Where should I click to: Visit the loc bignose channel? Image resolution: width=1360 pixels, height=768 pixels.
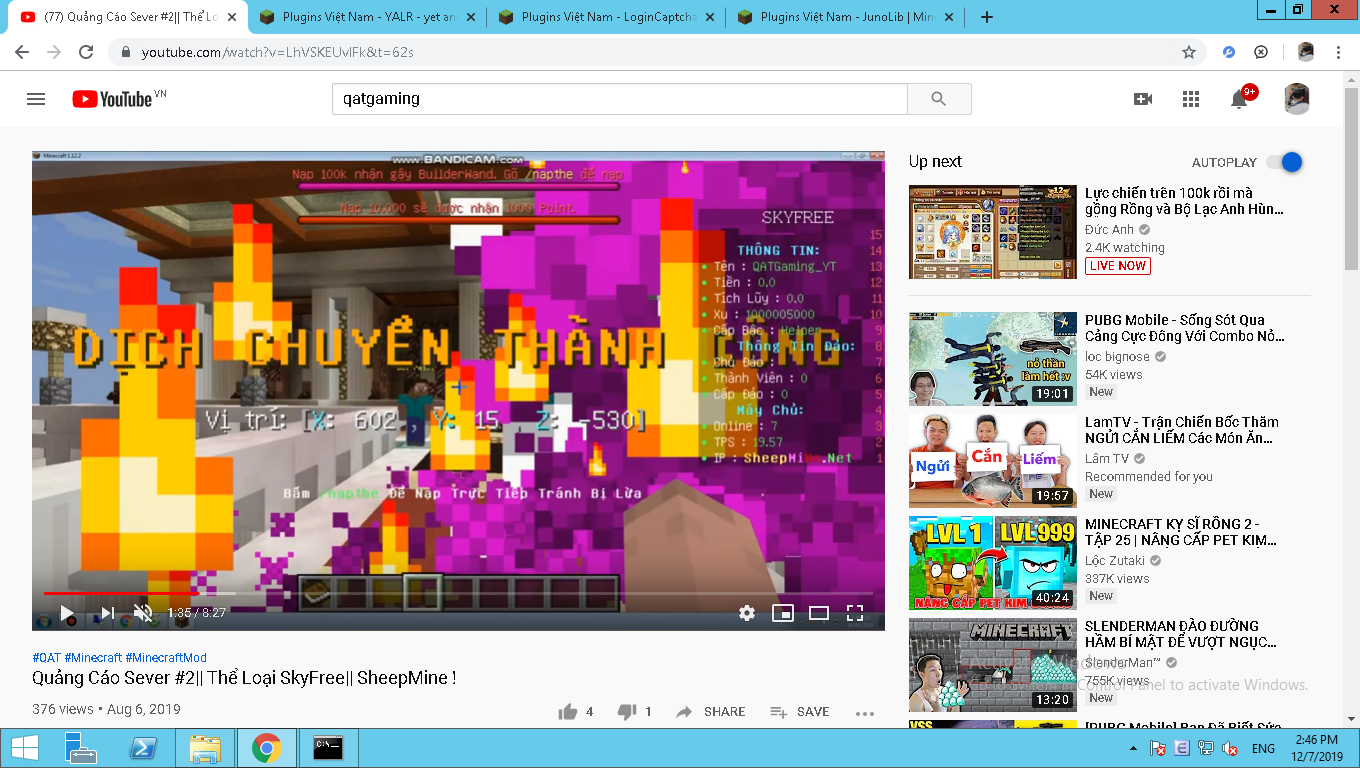pyautogui.click(x=1118, y=356)
